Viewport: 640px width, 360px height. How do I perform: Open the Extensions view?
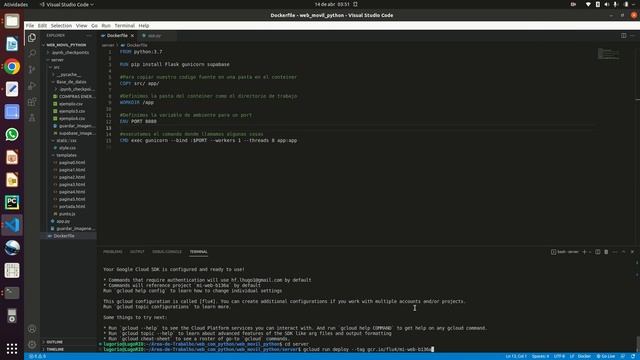pos(32,102)
